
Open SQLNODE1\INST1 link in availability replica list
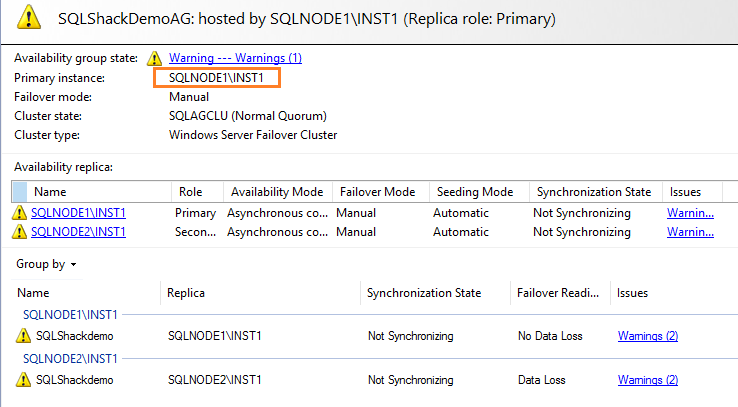tap(78, 213)
